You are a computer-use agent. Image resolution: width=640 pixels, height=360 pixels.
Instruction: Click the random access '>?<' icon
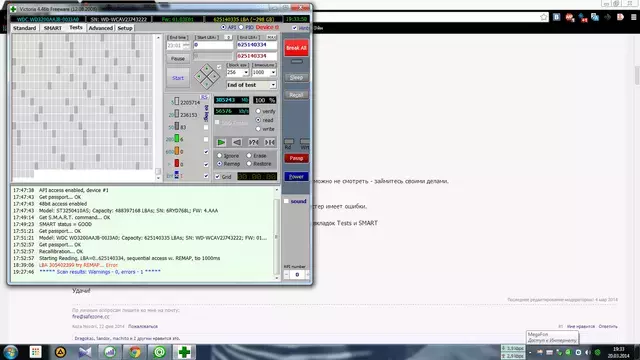[x=253, y=142]
